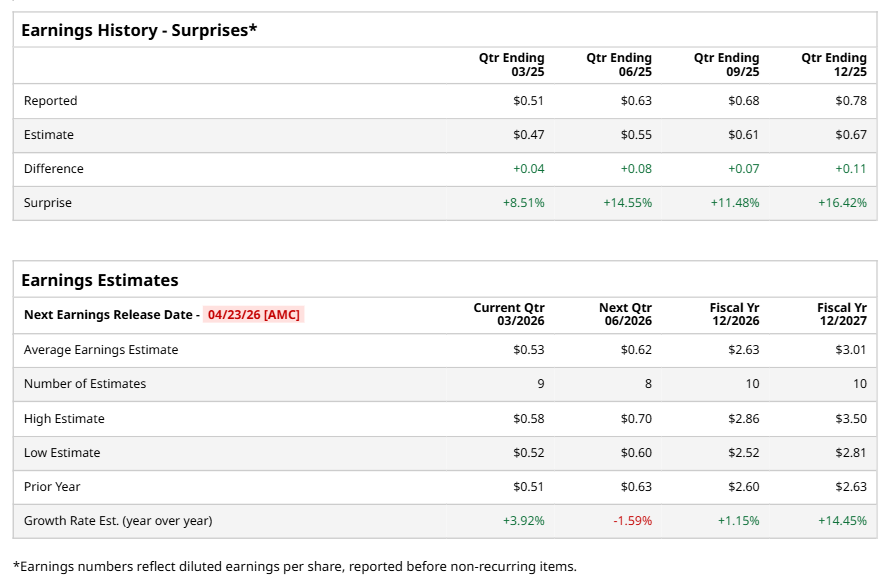This screenshot has height=582, width=888.
Task: Click the +14.55% surprise percentage
Action: click(627, 203)
